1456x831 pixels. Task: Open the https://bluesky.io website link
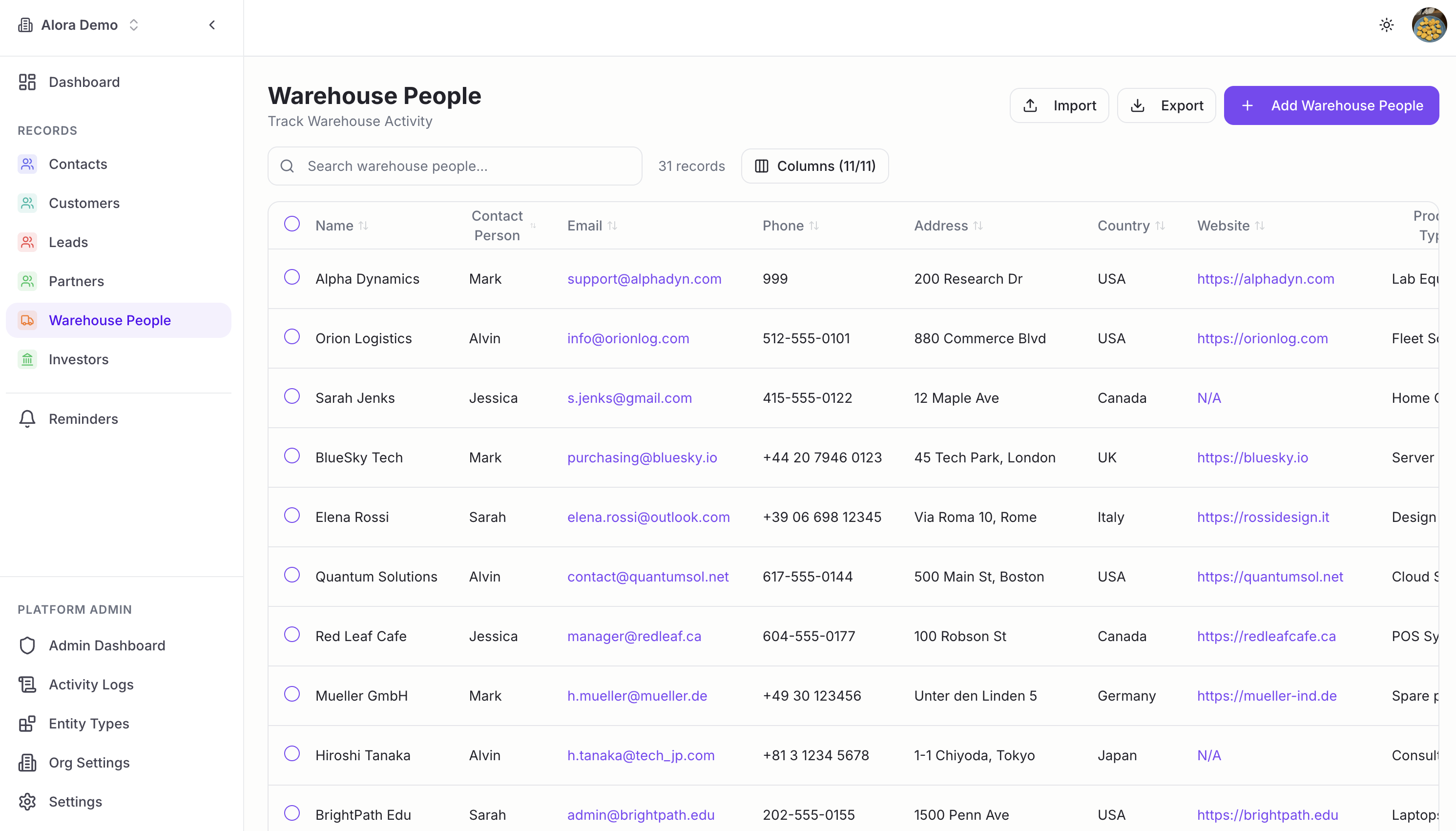coord(1252,458)
